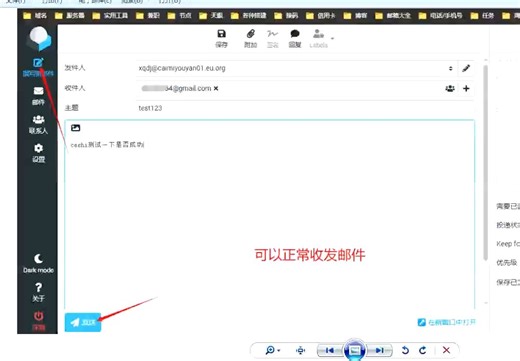Open the 邮件 mail section in sidebar
Viewport: 520px width, 361px height.
click(38, 96)
